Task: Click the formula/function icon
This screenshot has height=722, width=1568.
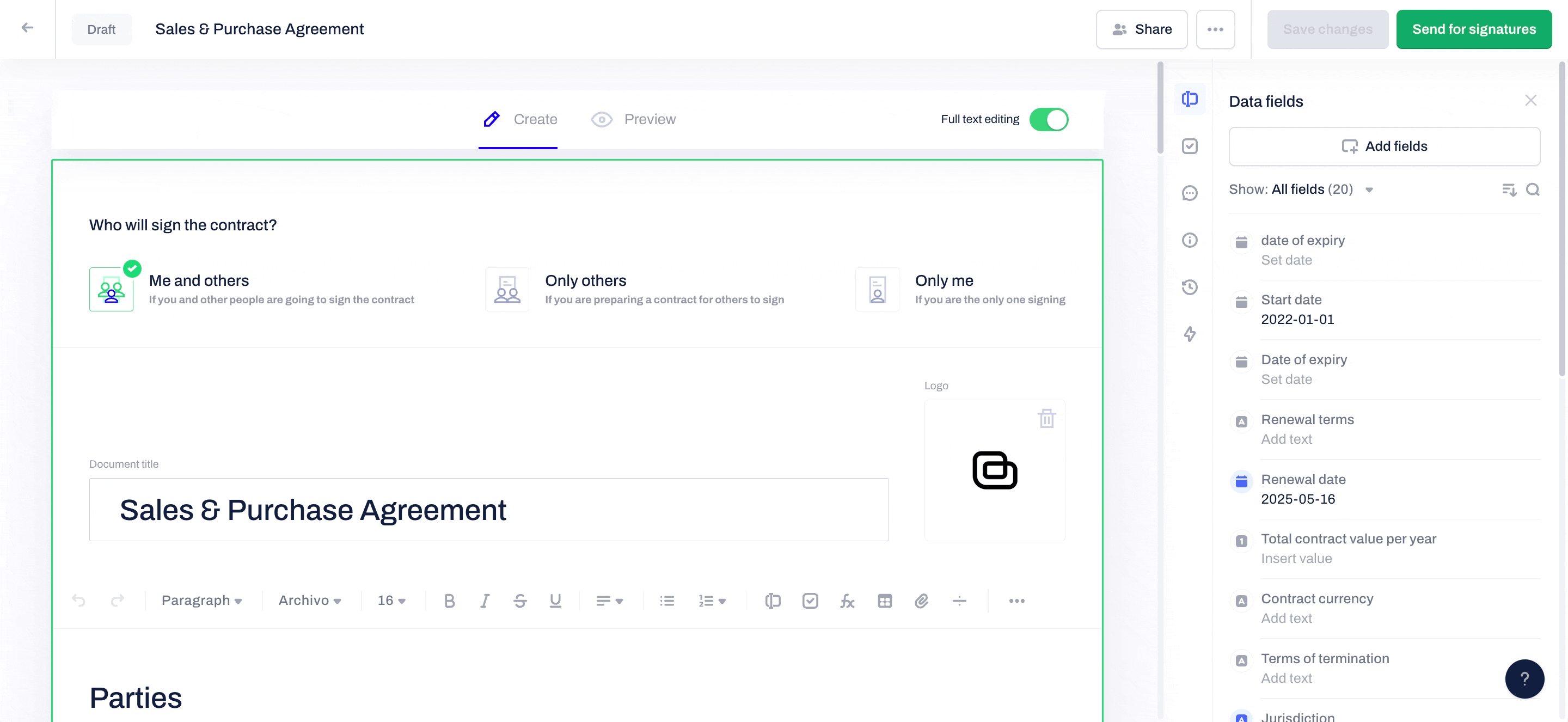Action: (x=847, y=600)
